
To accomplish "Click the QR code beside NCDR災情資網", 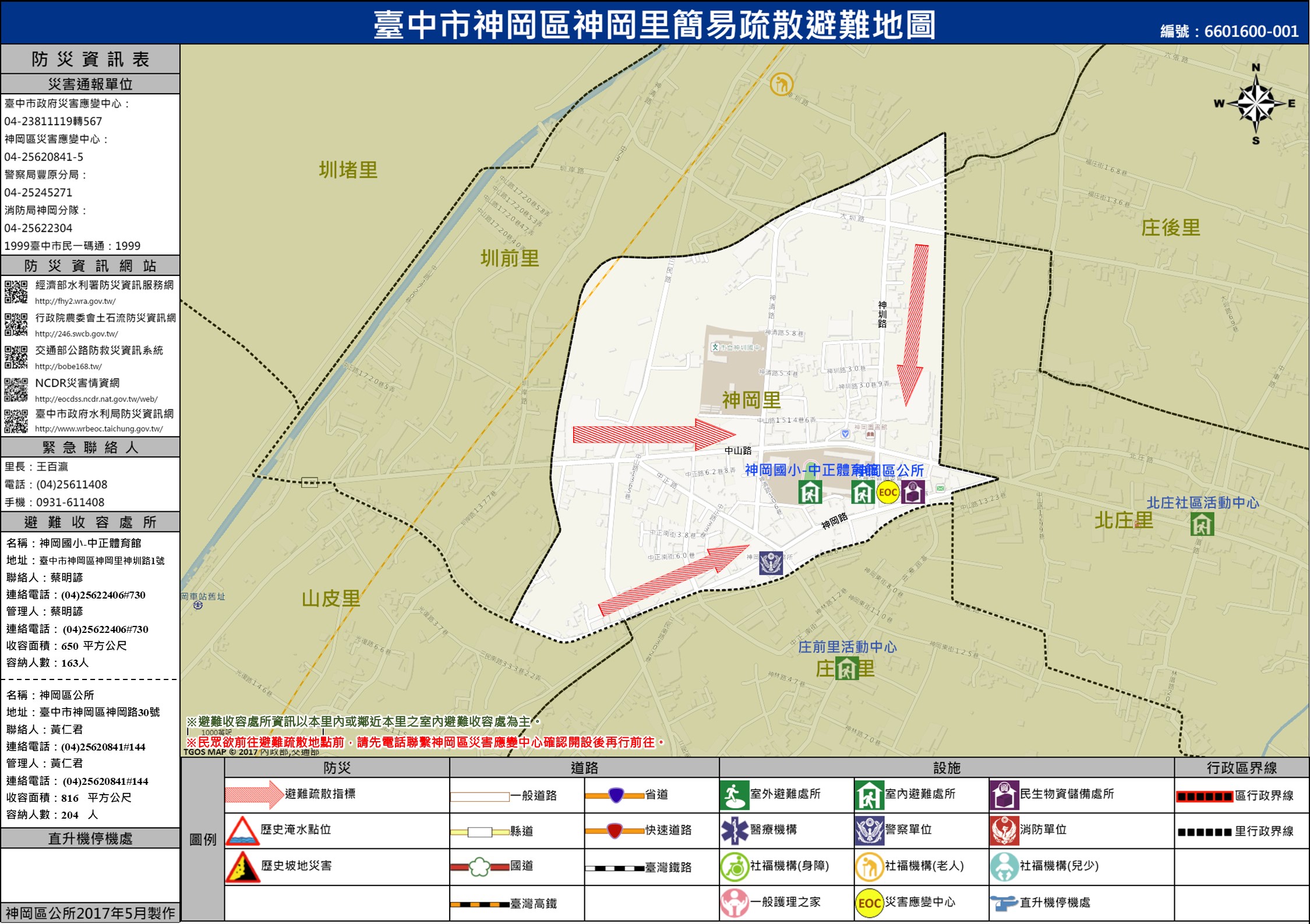I will [16, 390].
